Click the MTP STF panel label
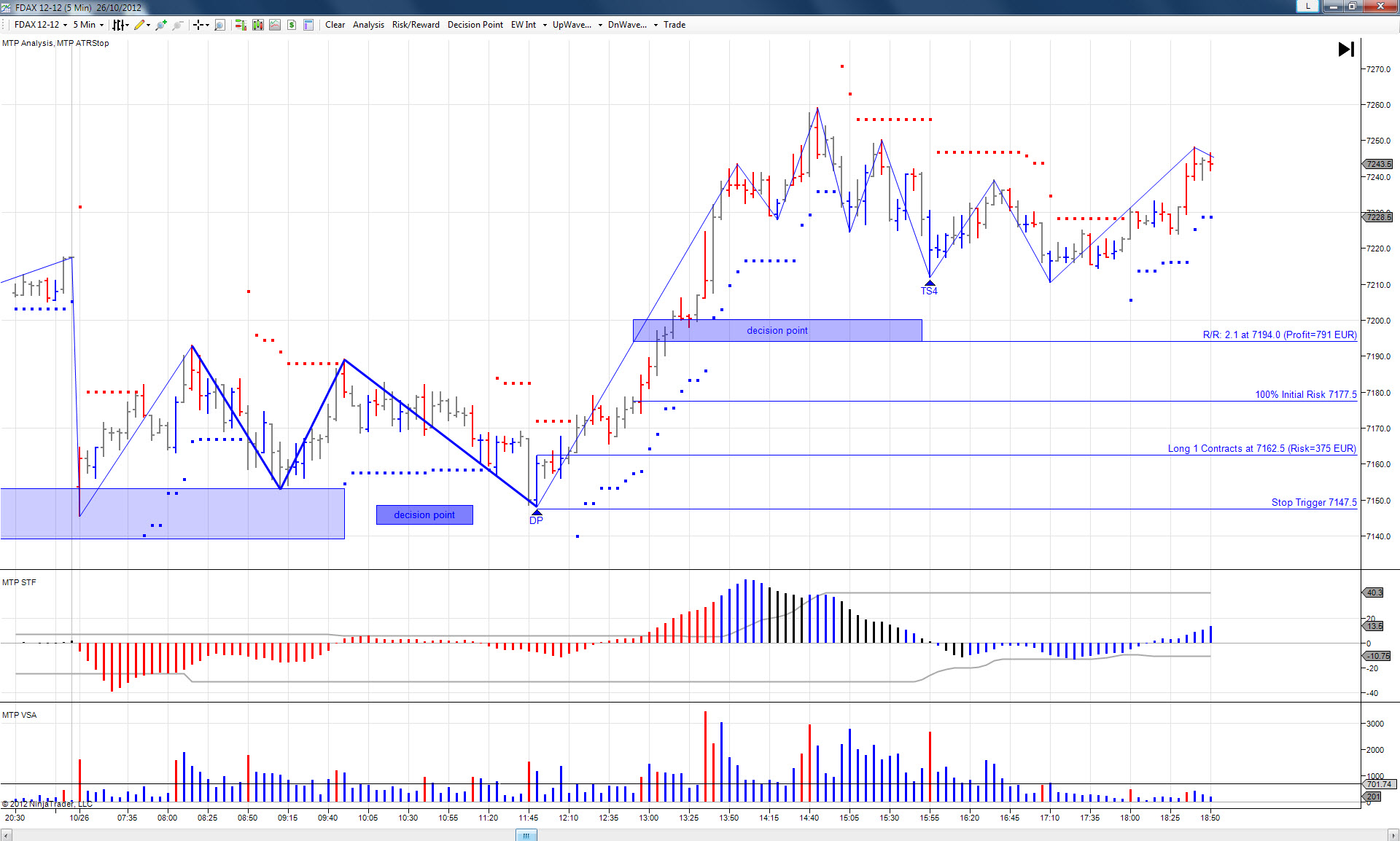1400x841 pixels. point(19,582)
